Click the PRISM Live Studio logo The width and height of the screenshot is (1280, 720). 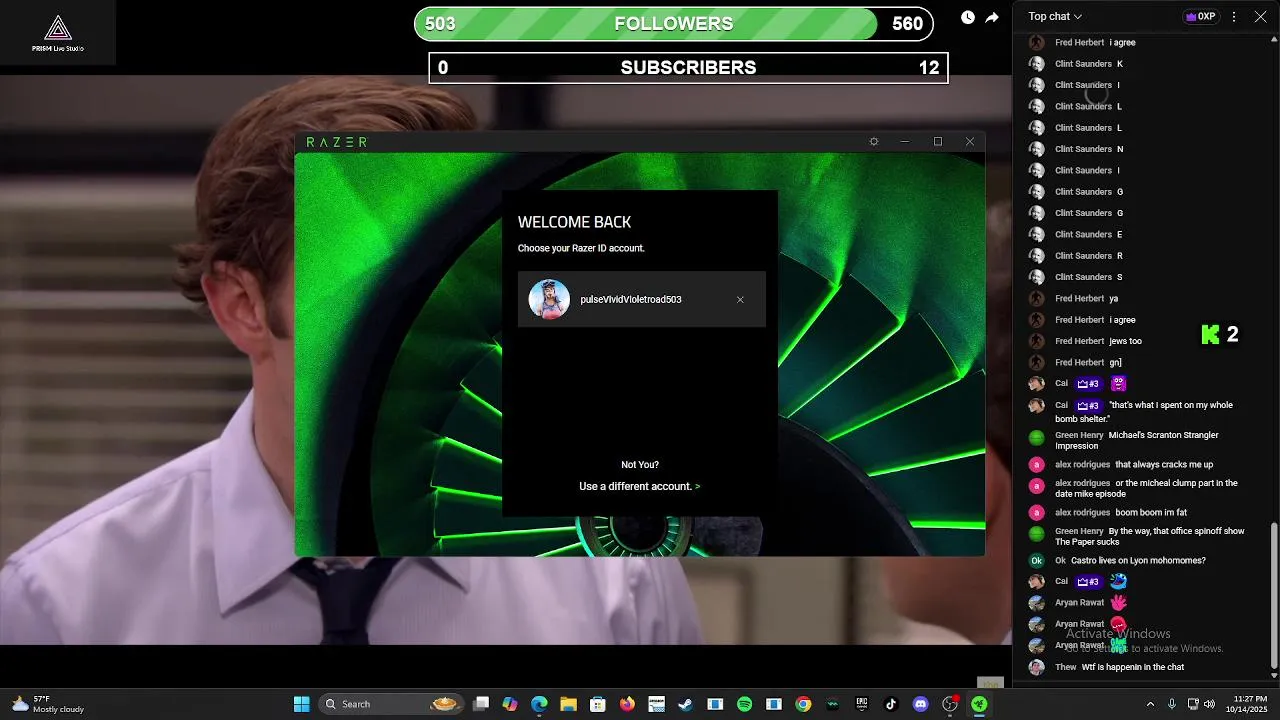tap(57, 33)
